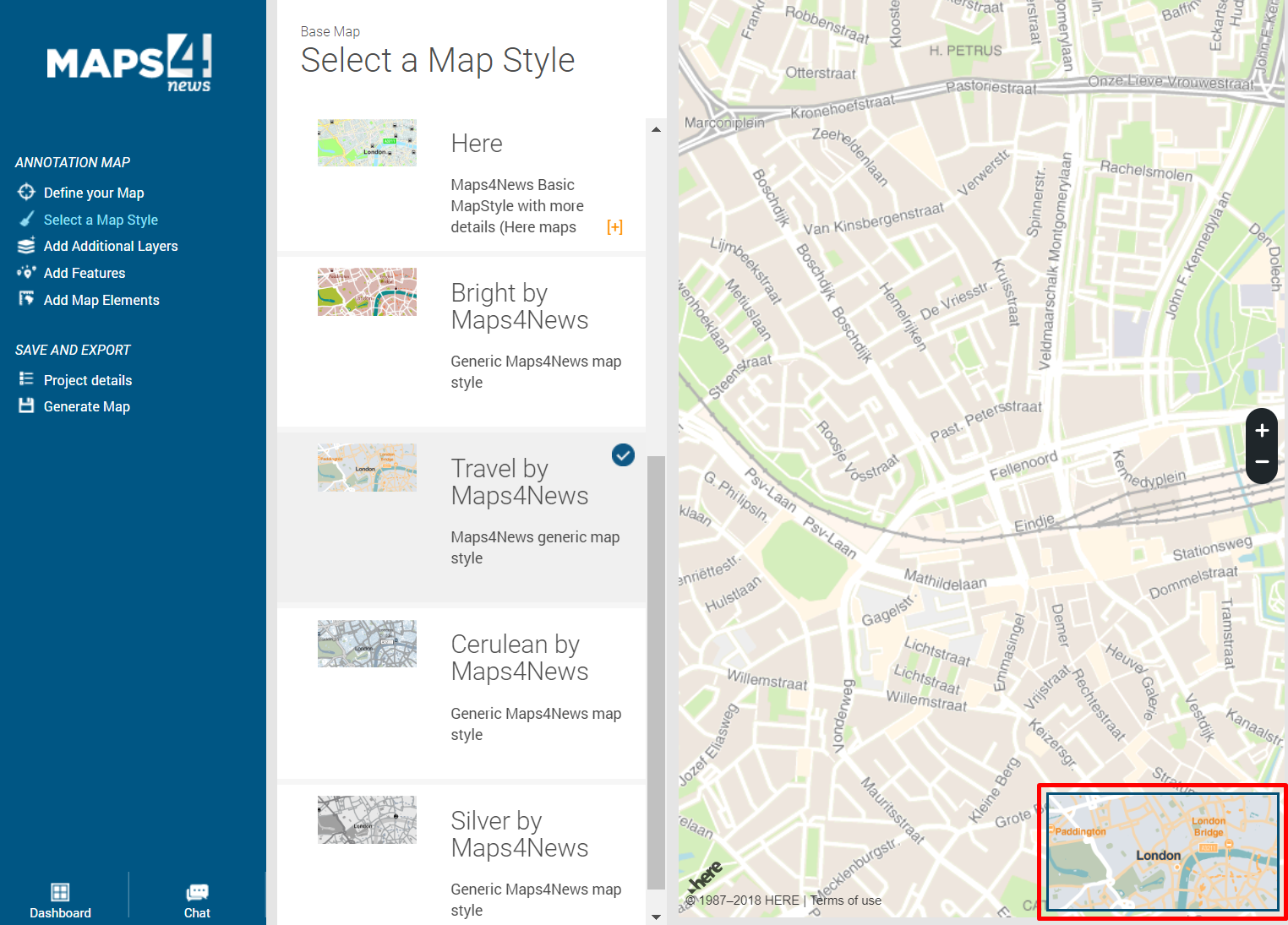
Task: Click the Chat bubble icon
Action: [x=197, y=892]
